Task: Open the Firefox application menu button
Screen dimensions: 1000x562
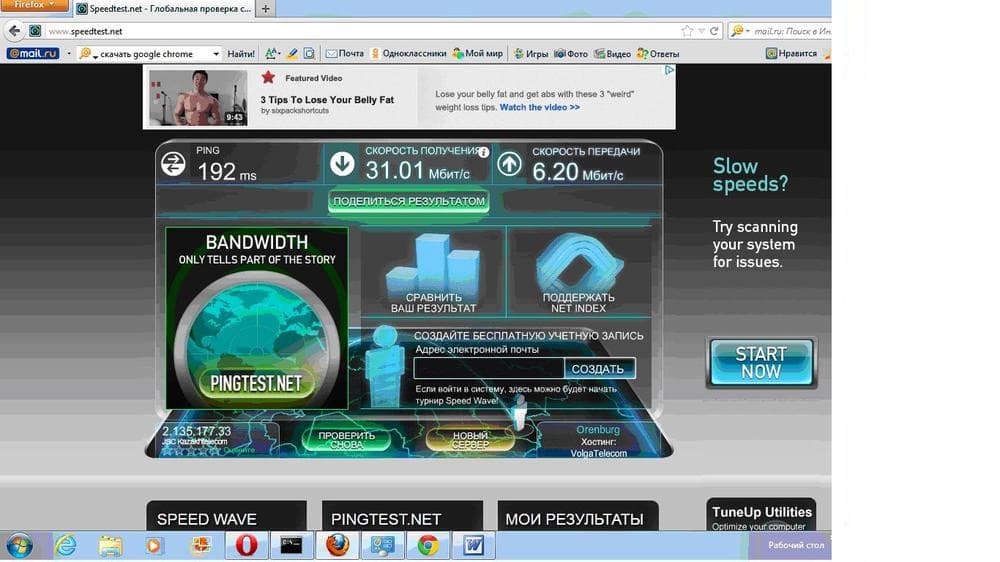Action: (34, 5)
